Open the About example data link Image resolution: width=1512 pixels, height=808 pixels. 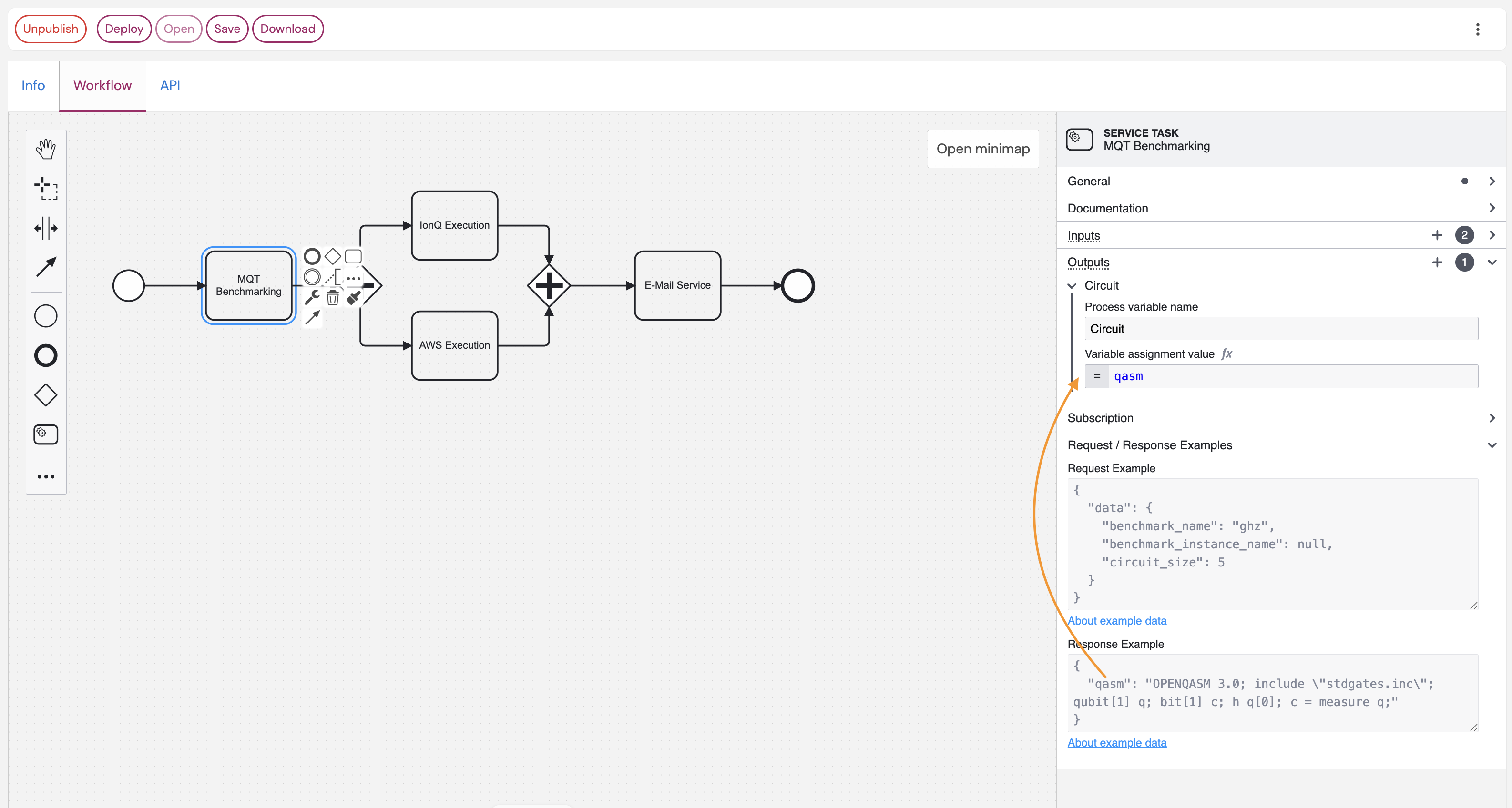(1116, 620)
